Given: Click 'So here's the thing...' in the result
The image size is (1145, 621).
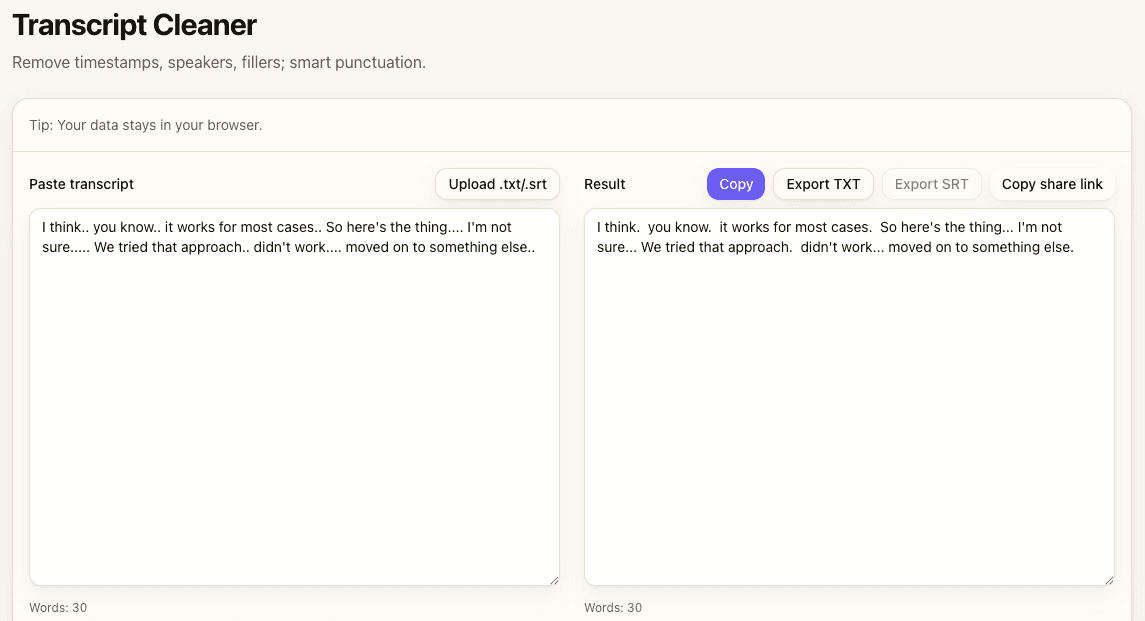Looking at the screenshot, I should [x=946, y=228].
